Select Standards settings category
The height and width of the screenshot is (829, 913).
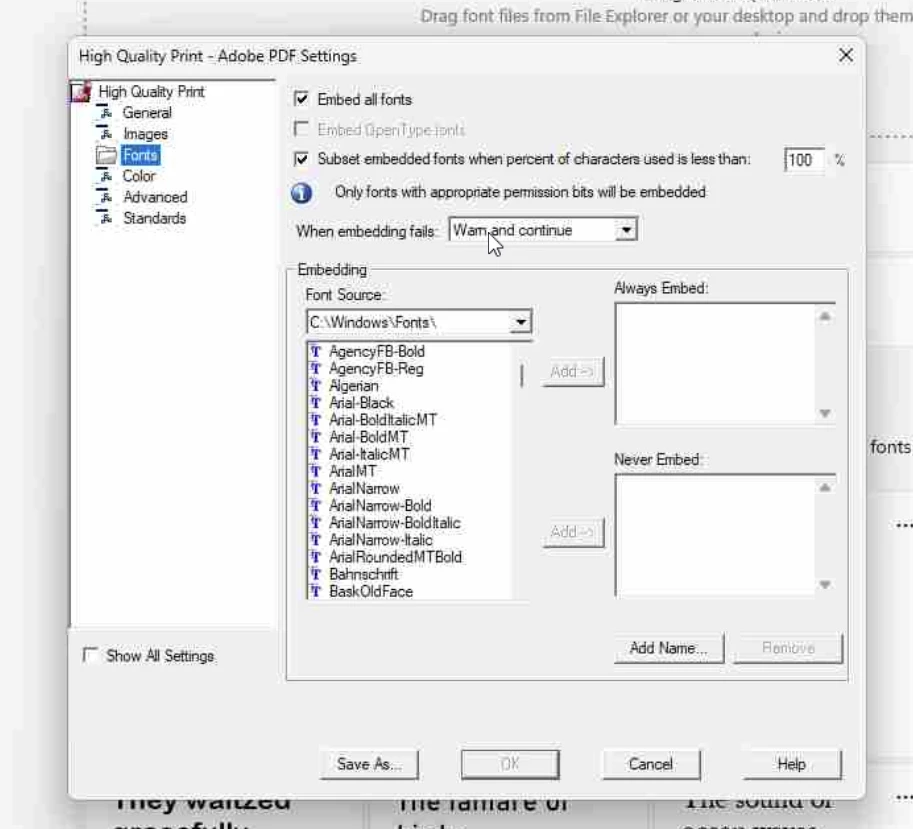coord(154,218)
